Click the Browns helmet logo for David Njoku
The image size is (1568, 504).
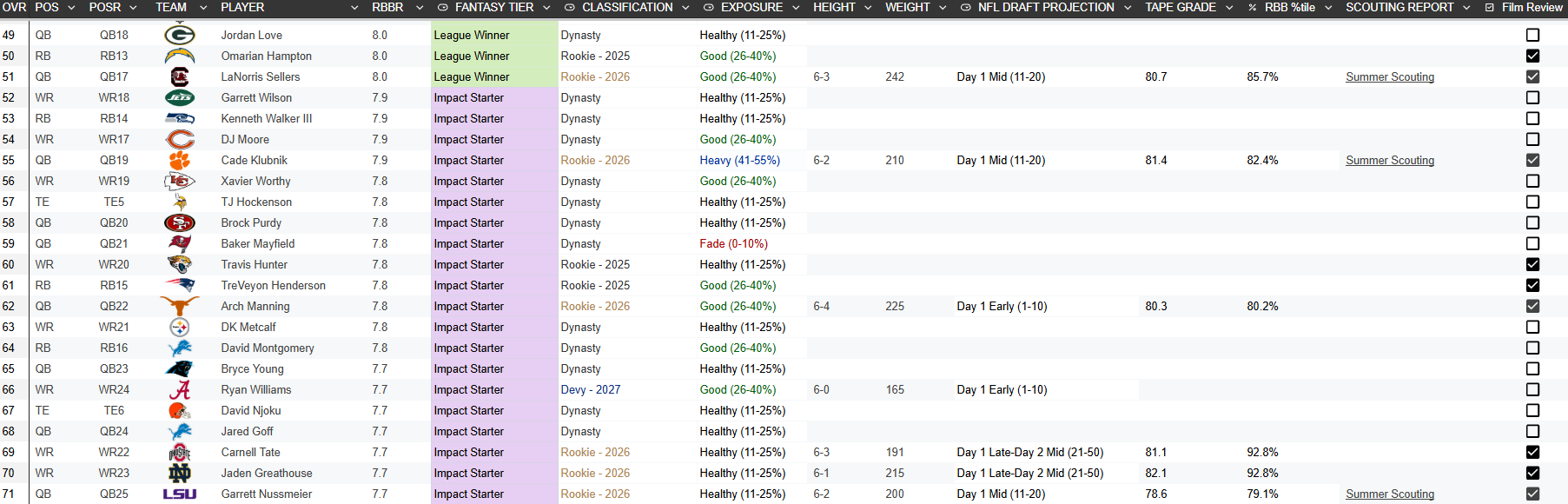(180, 410)
